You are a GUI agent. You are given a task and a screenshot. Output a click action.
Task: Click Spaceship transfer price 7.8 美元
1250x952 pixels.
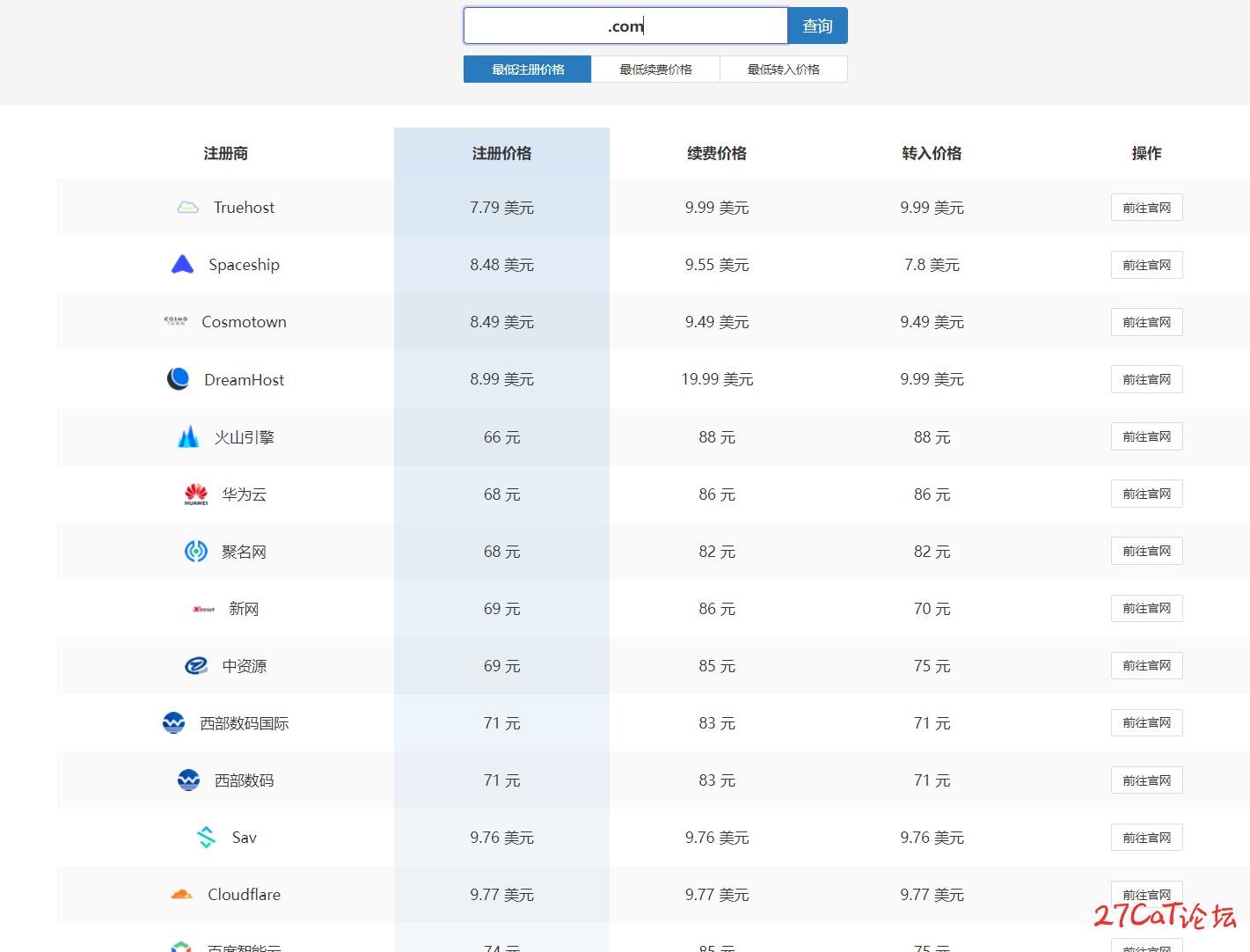tap(932, 265)
